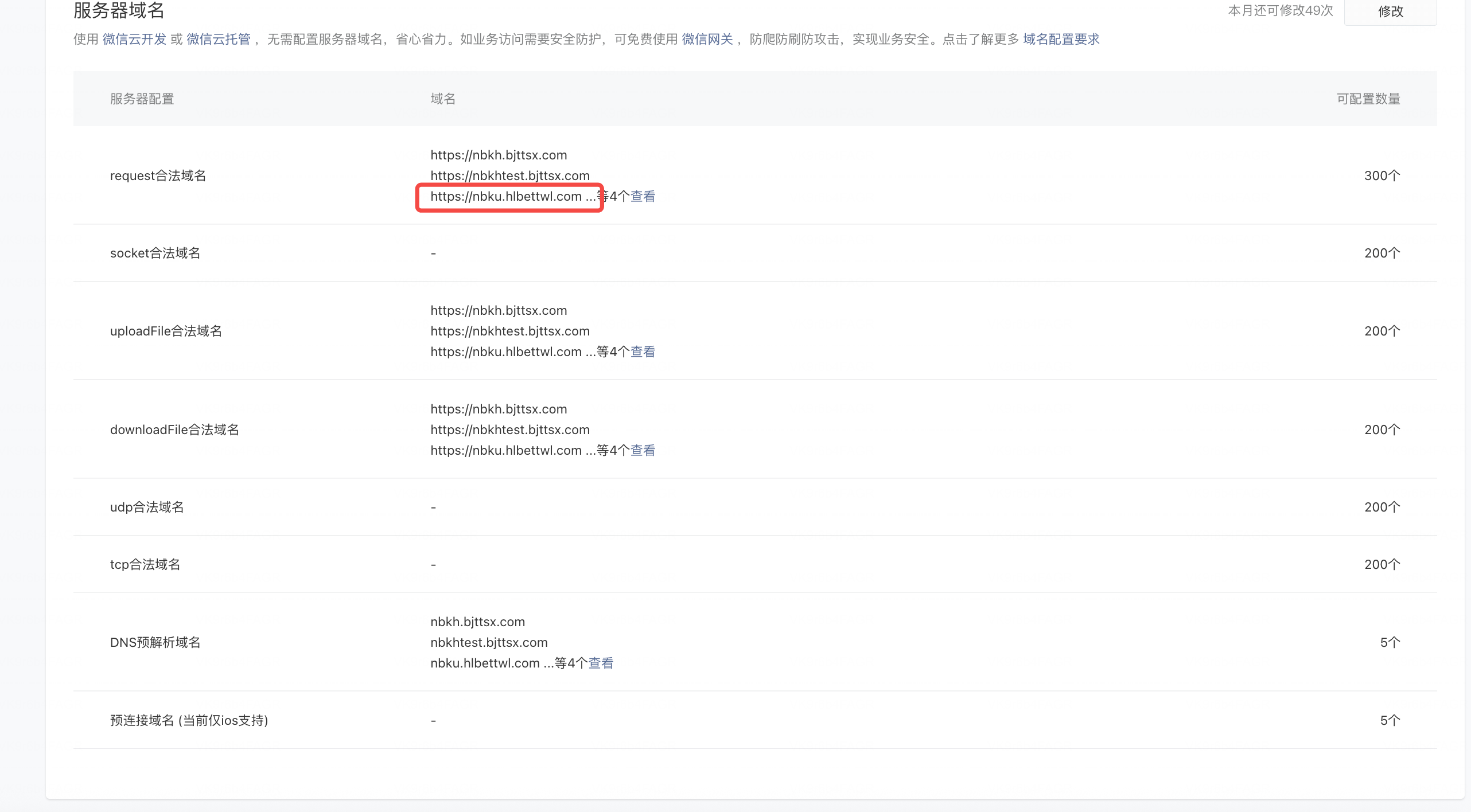This screenshot has width=1471, height=812.
Task: Click nbkhtest.bjttsx.com under uploadFile合法域名
Action: point(509,331)
